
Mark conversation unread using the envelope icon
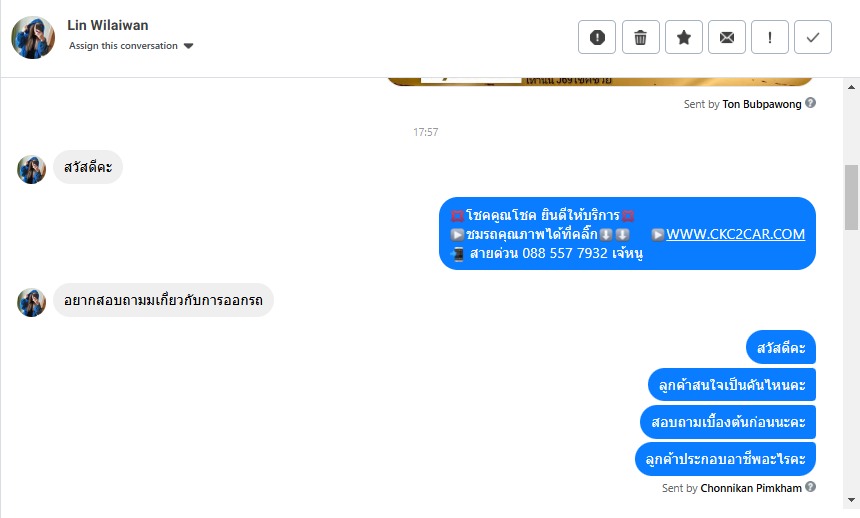click(x=727, y=37)
